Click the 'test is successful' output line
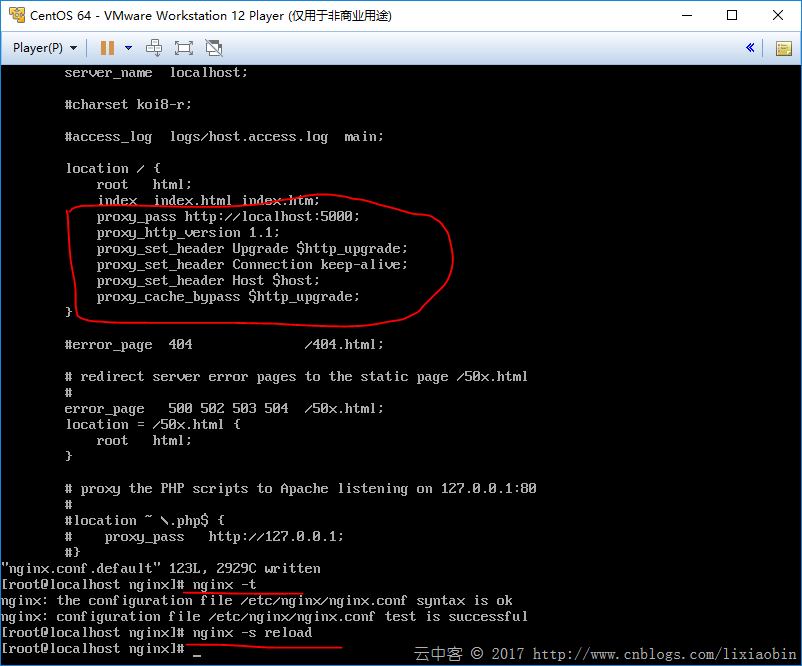The image size is (802, 666). coord(264,616)
